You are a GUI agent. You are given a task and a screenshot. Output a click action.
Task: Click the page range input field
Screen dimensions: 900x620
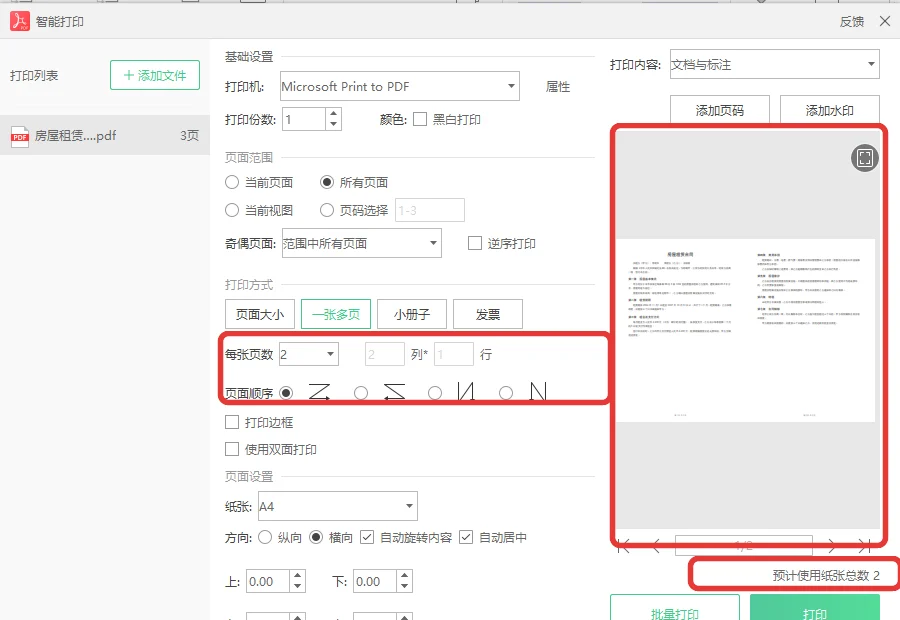click(x=430, y=210)
